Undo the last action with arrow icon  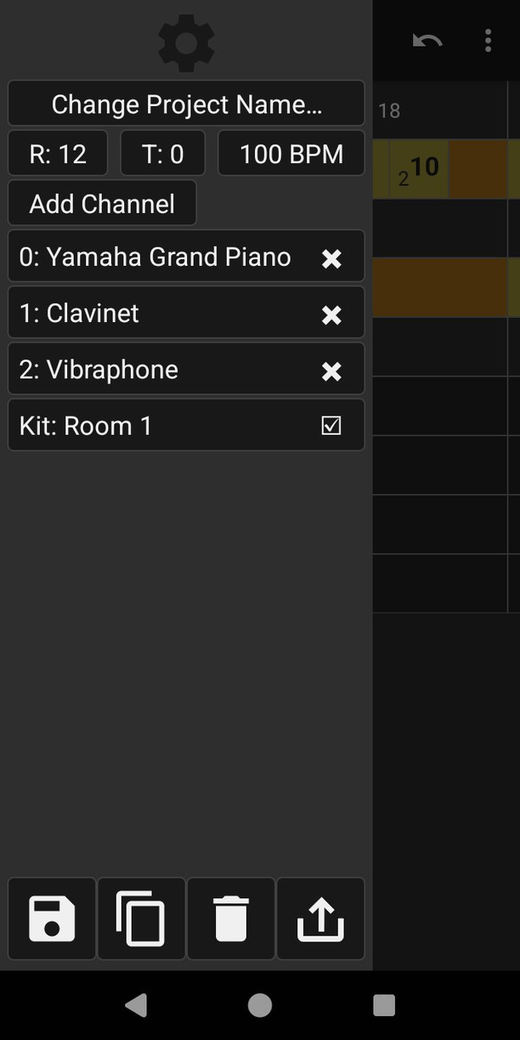tap(428, 41)
